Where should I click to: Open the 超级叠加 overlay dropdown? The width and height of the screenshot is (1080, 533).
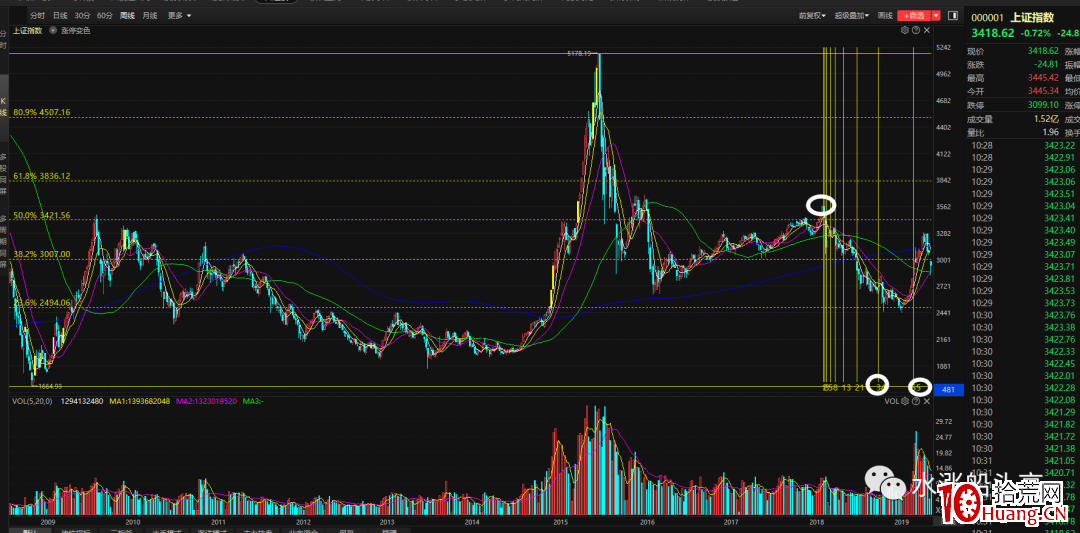tap(852, 15)
